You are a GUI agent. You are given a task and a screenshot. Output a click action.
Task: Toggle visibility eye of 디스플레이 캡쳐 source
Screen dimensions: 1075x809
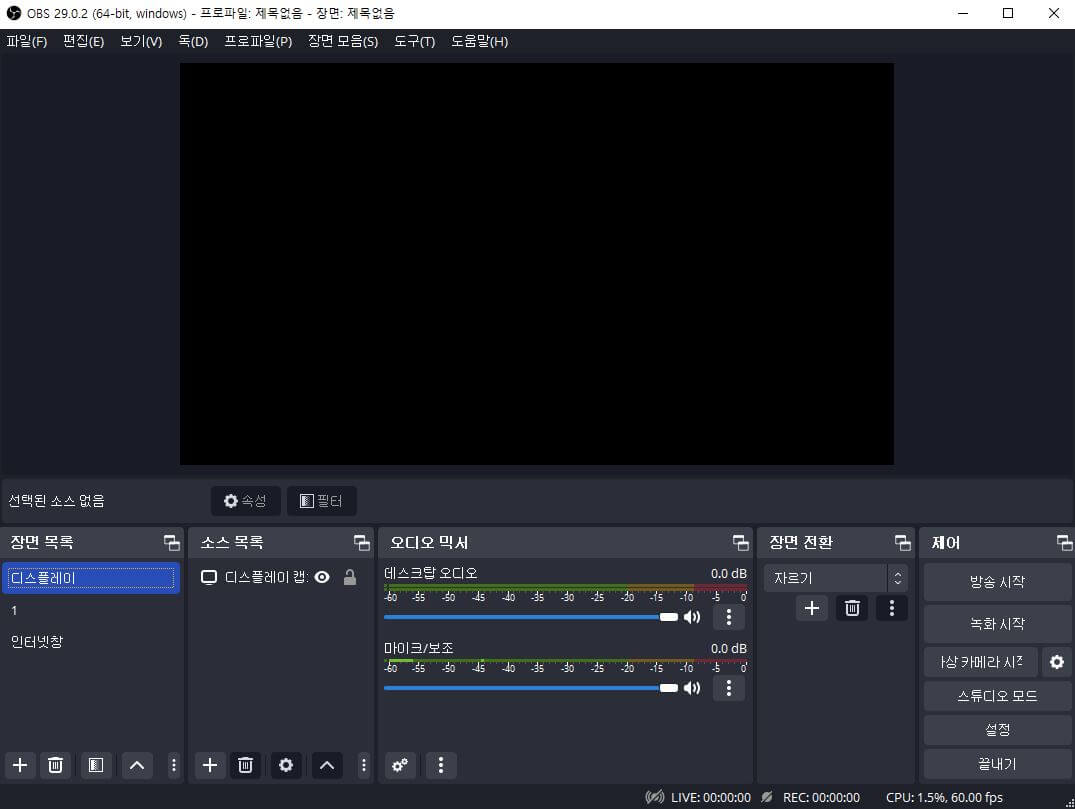coord(322,577)
